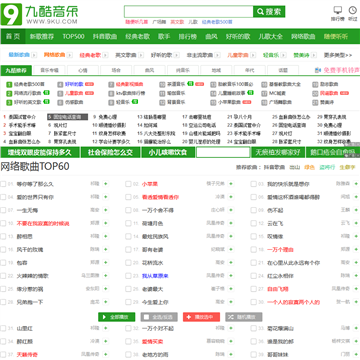
Task: Open the more types link
Action: [x=338, y=55]
